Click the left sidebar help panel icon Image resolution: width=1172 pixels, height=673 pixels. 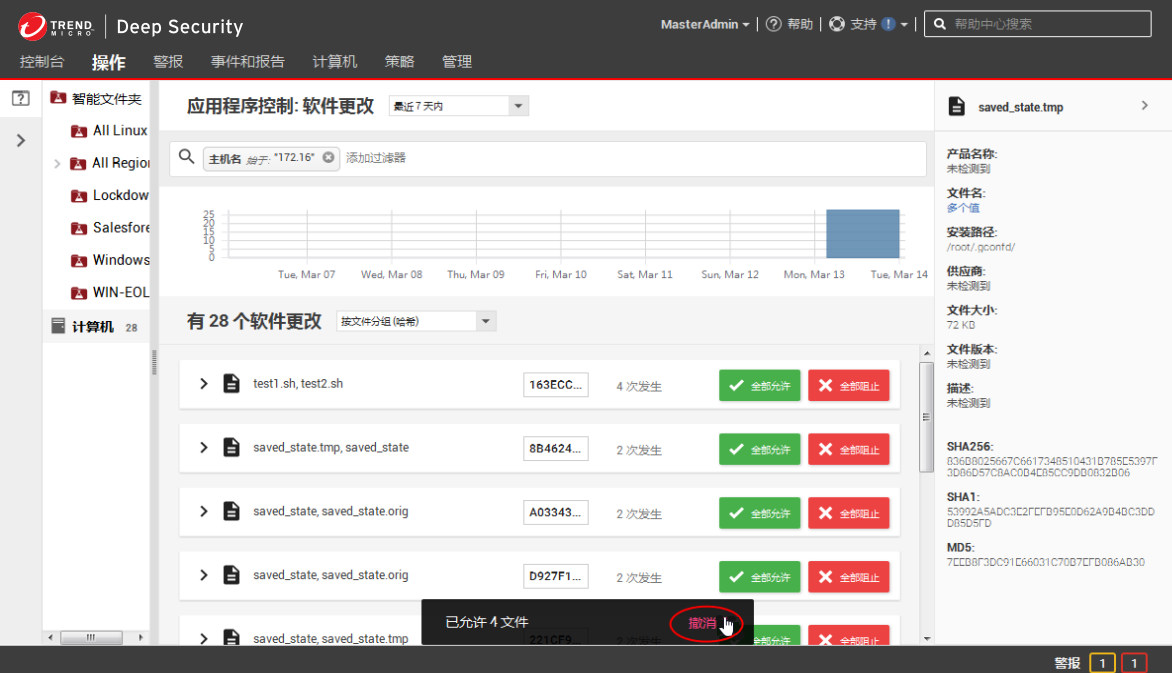pyautogui.click(x=20, y=98)
